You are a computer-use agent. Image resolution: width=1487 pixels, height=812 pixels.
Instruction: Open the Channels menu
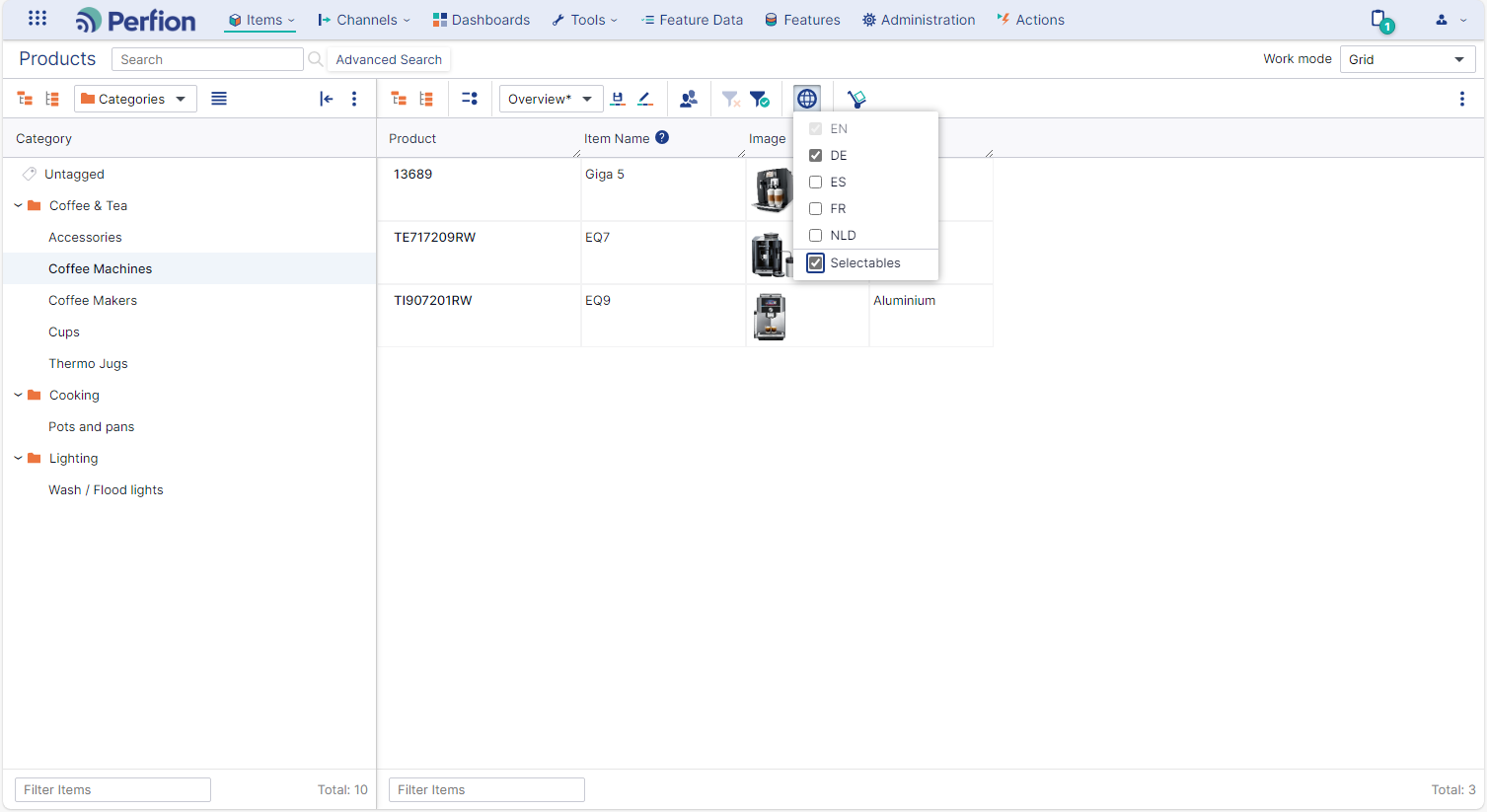pos(363,20)
